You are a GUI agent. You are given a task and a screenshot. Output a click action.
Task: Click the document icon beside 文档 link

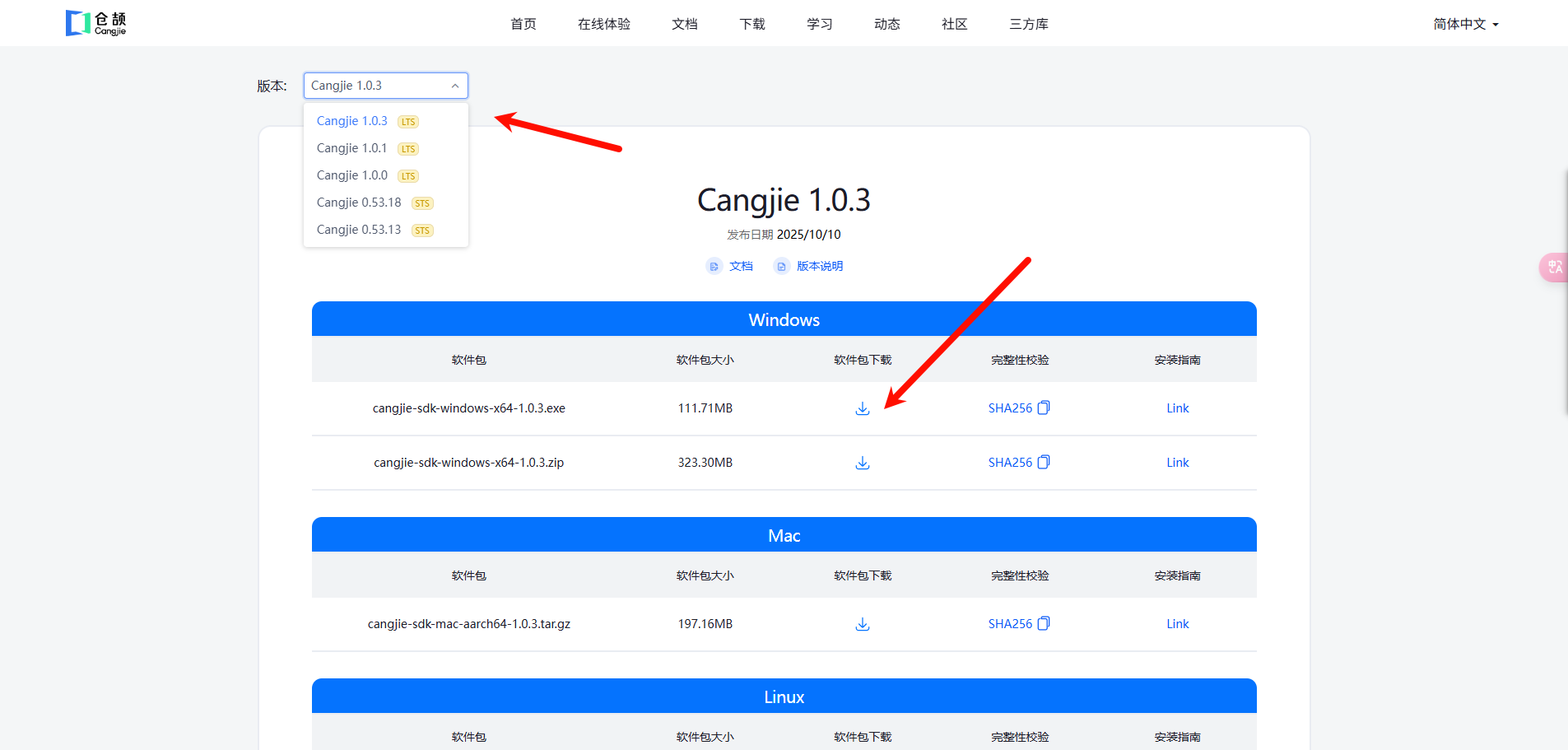pos(713,266)
